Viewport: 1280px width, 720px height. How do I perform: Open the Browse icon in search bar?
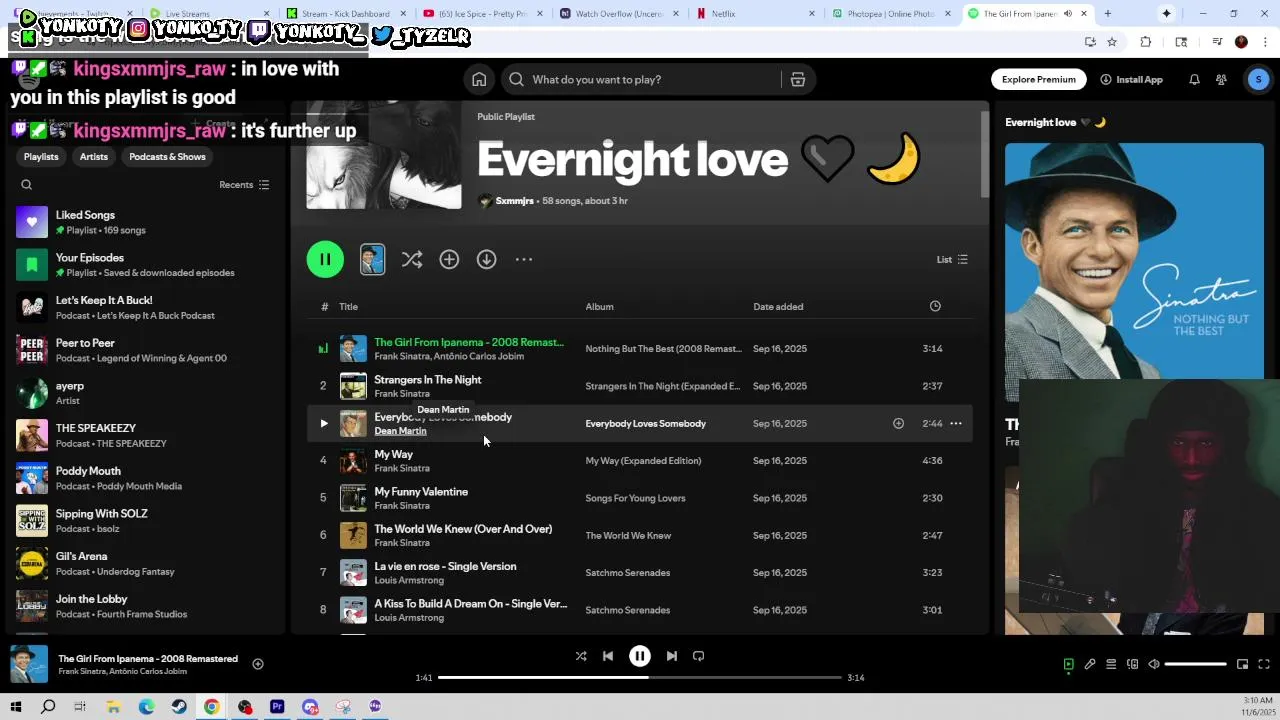[798, 80]
